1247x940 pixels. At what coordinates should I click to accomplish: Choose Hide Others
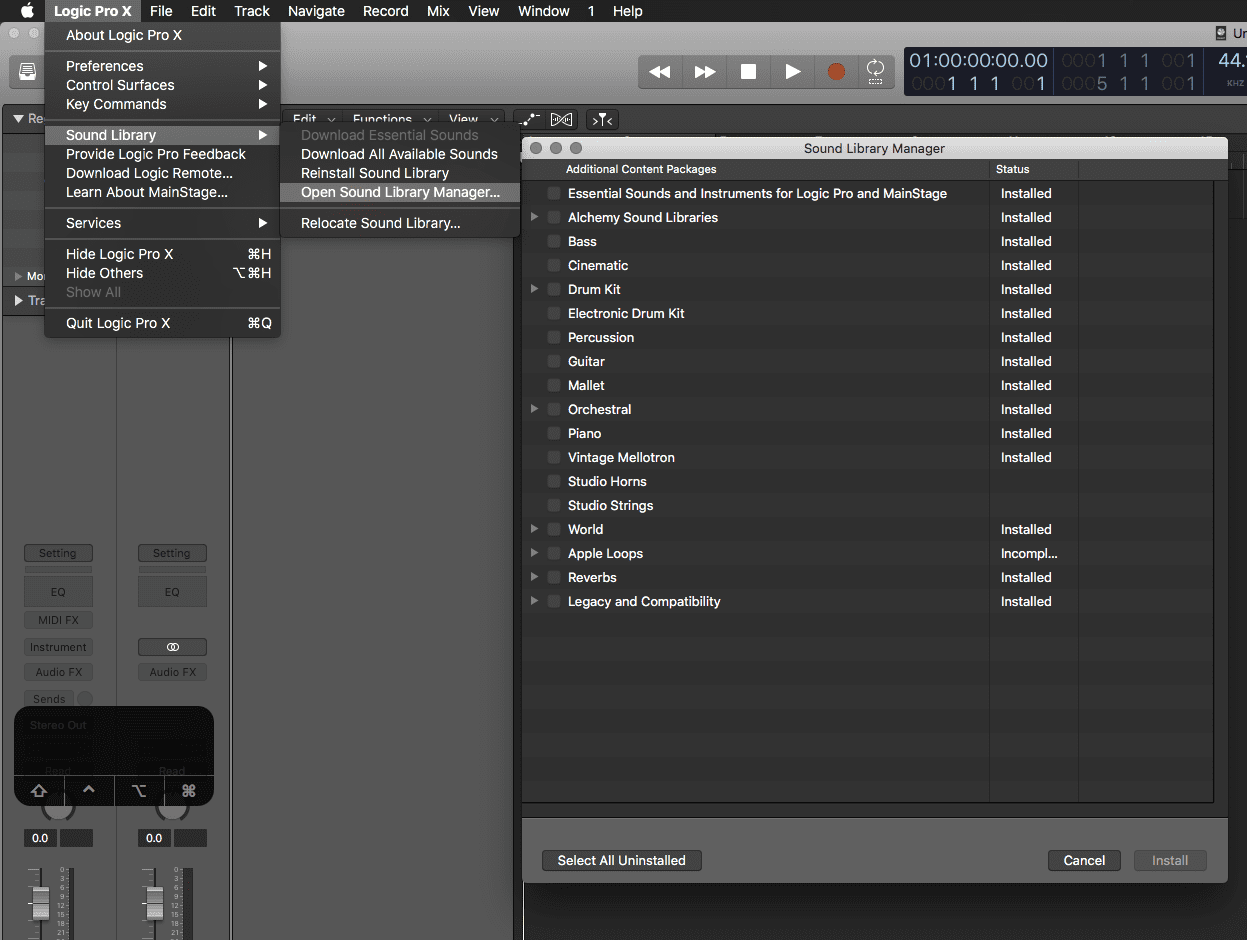tap(162, 273)
